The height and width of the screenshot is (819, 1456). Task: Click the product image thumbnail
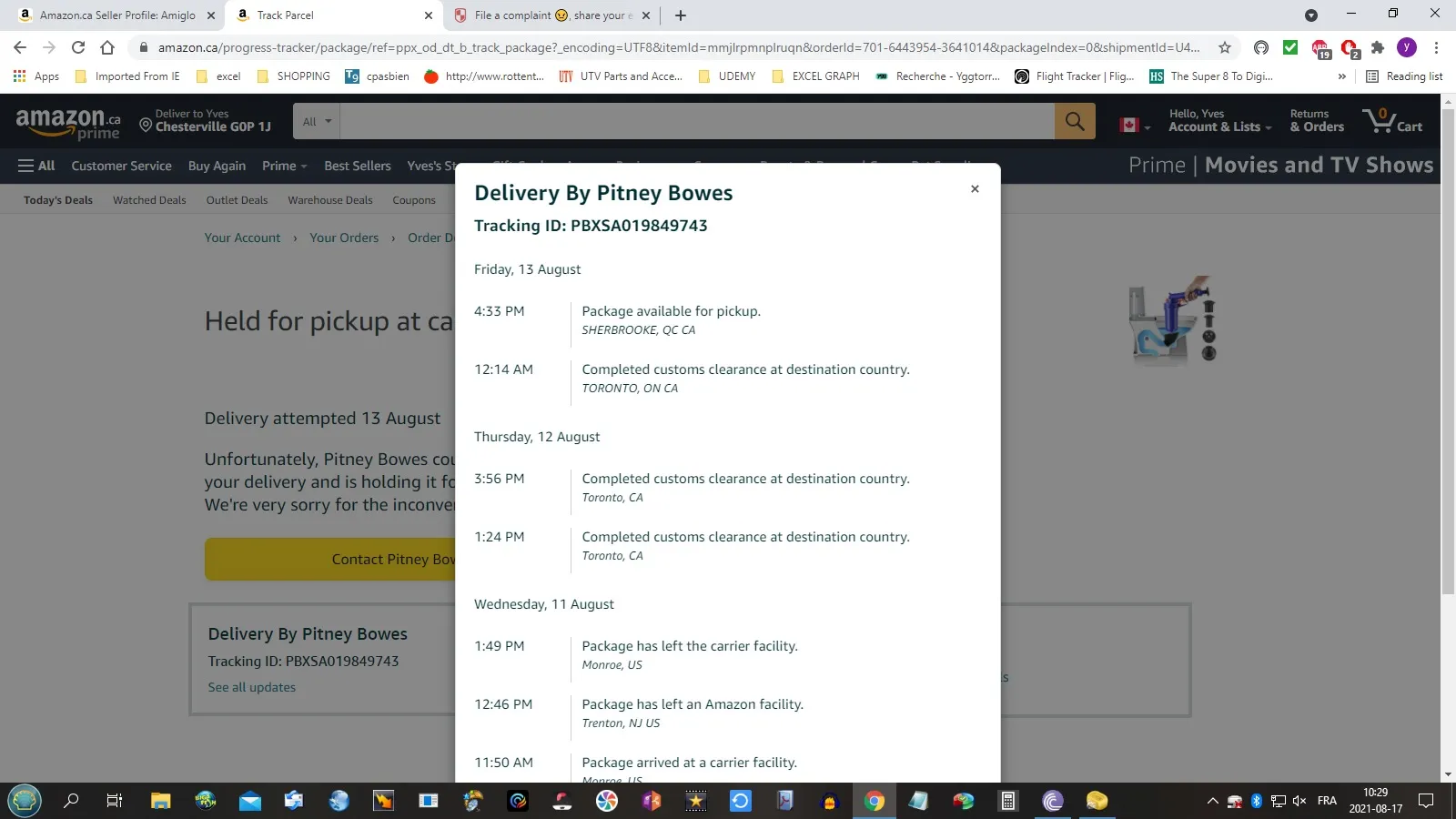[x=1172, y=320]
